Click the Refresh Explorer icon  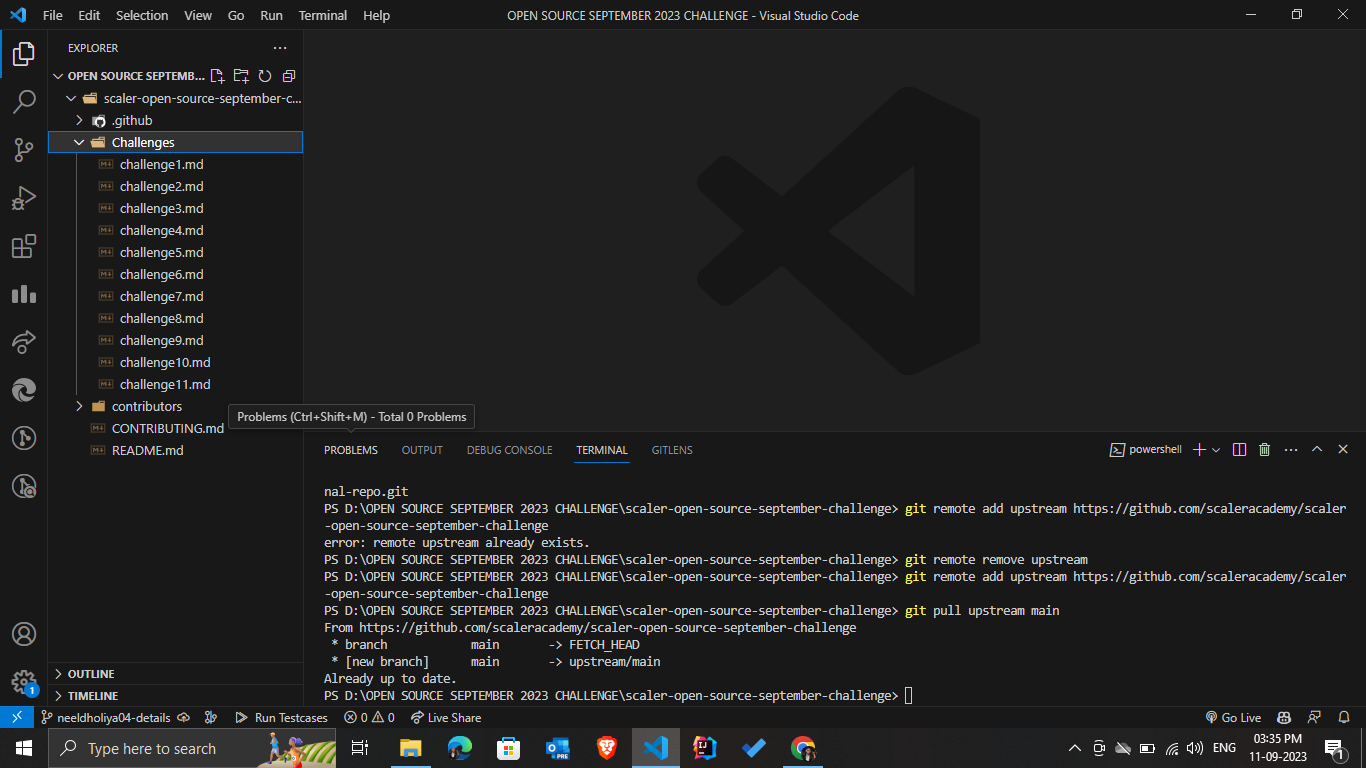pos(264,75)
